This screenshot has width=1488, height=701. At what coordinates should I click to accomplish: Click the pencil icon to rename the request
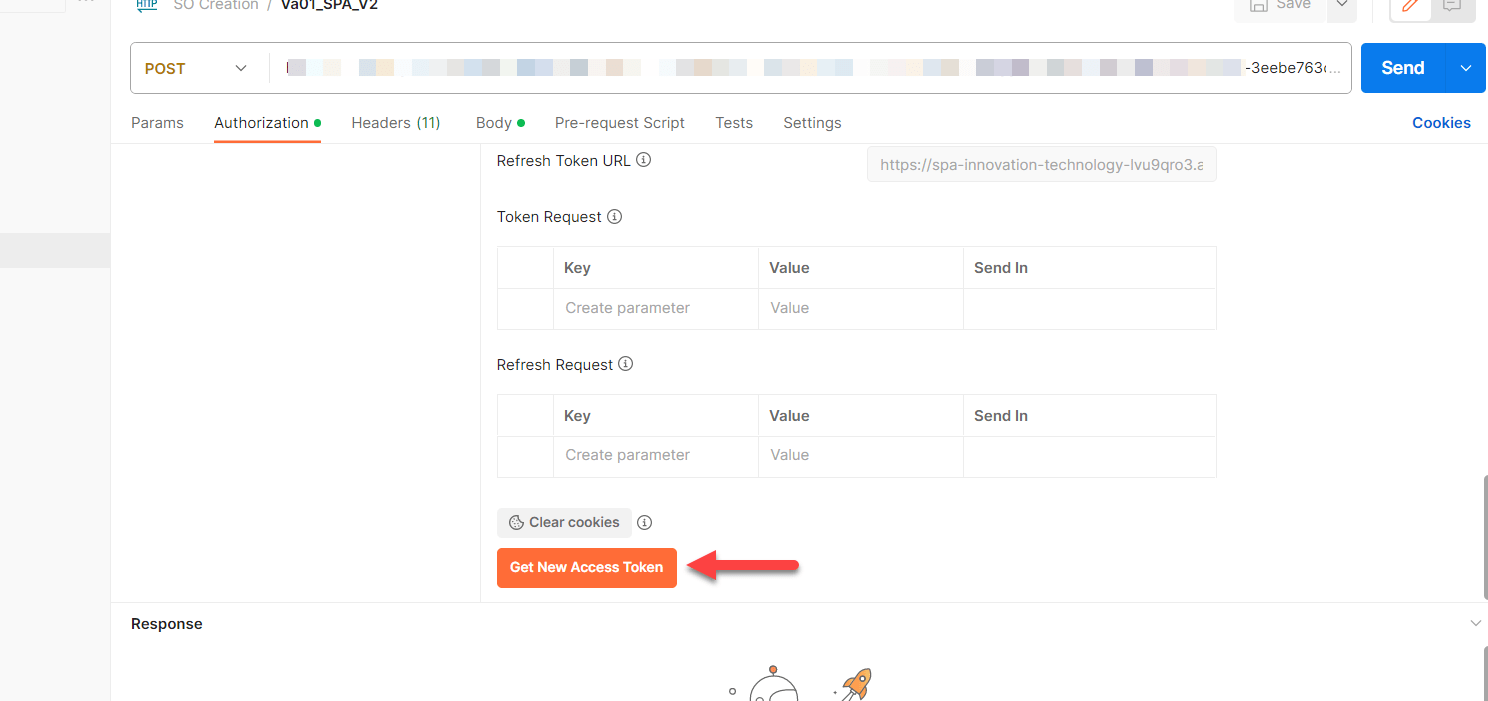(x=1409, y=6)
